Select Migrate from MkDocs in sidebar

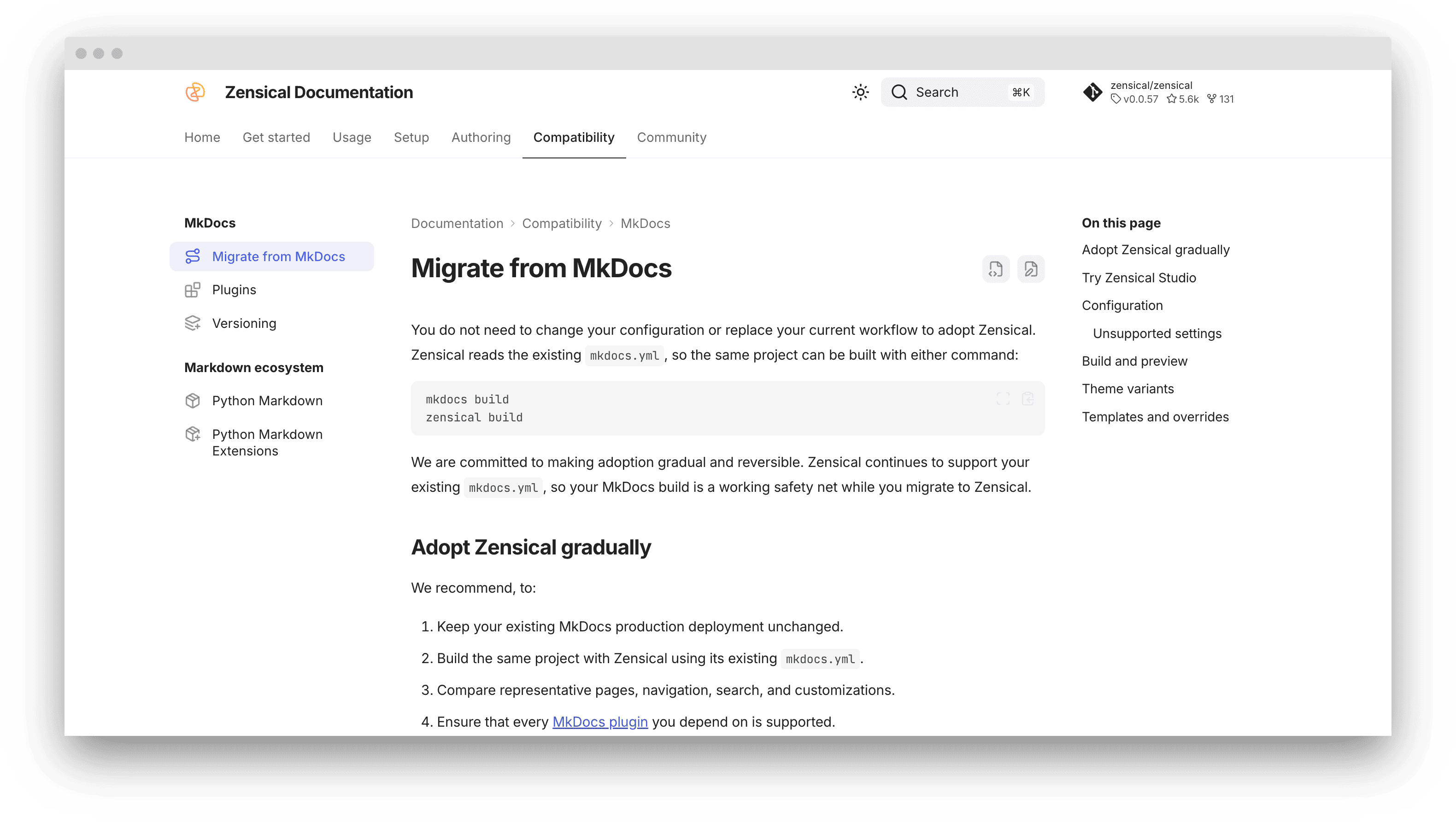coord(271,257)
